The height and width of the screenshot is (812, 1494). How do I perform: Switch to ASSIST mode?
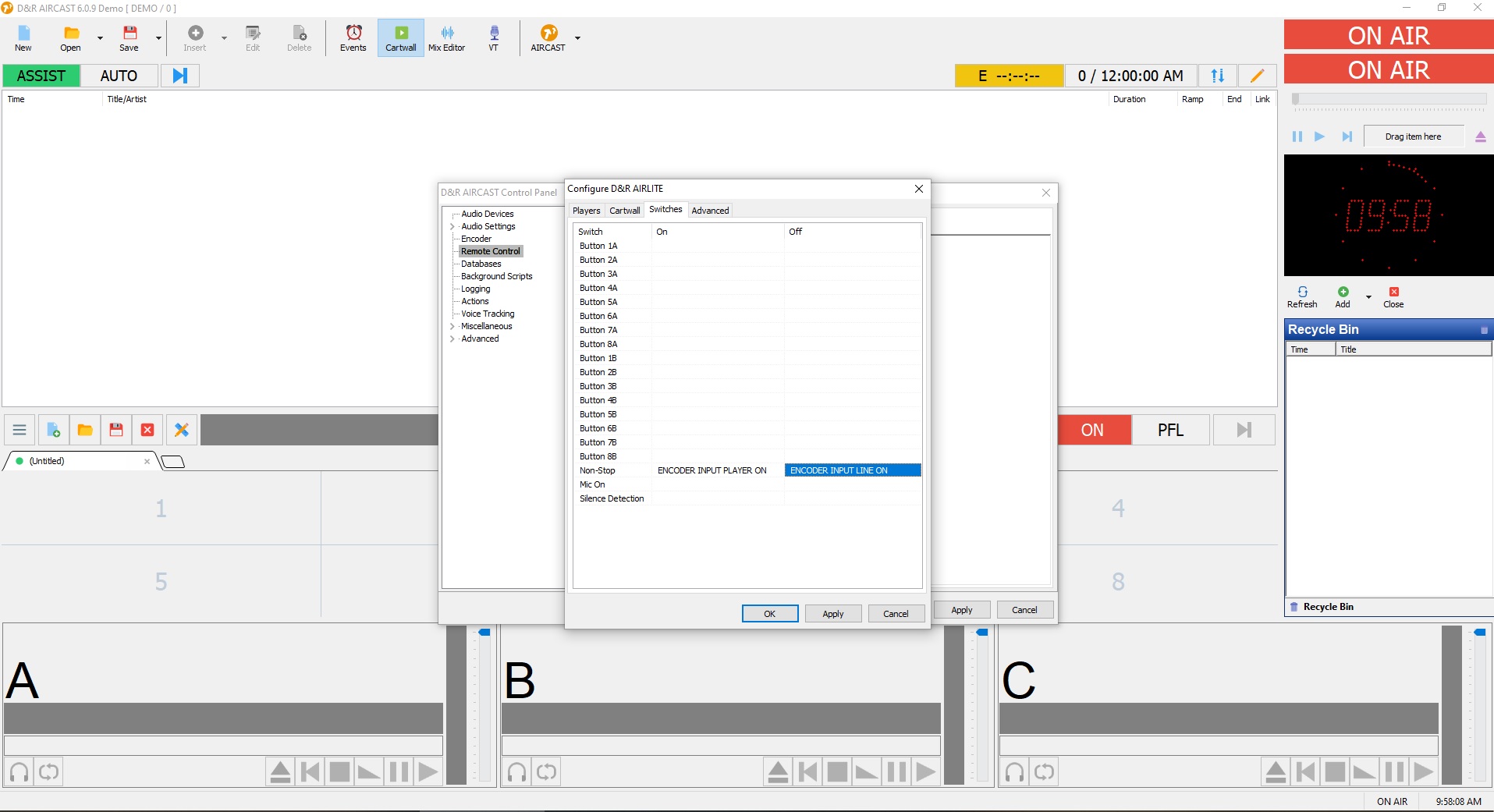[x=41, y=76]
